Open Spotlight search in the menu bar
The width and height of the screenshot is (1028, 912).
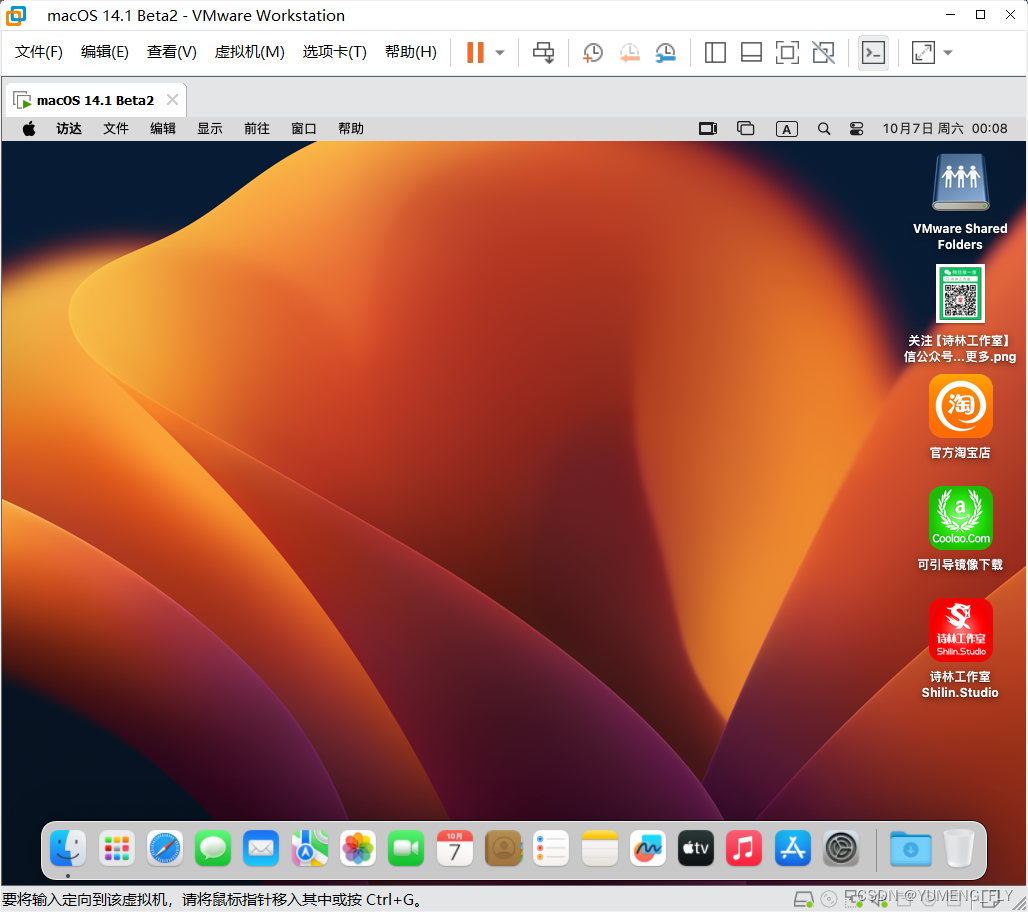[x=823, y=128]
